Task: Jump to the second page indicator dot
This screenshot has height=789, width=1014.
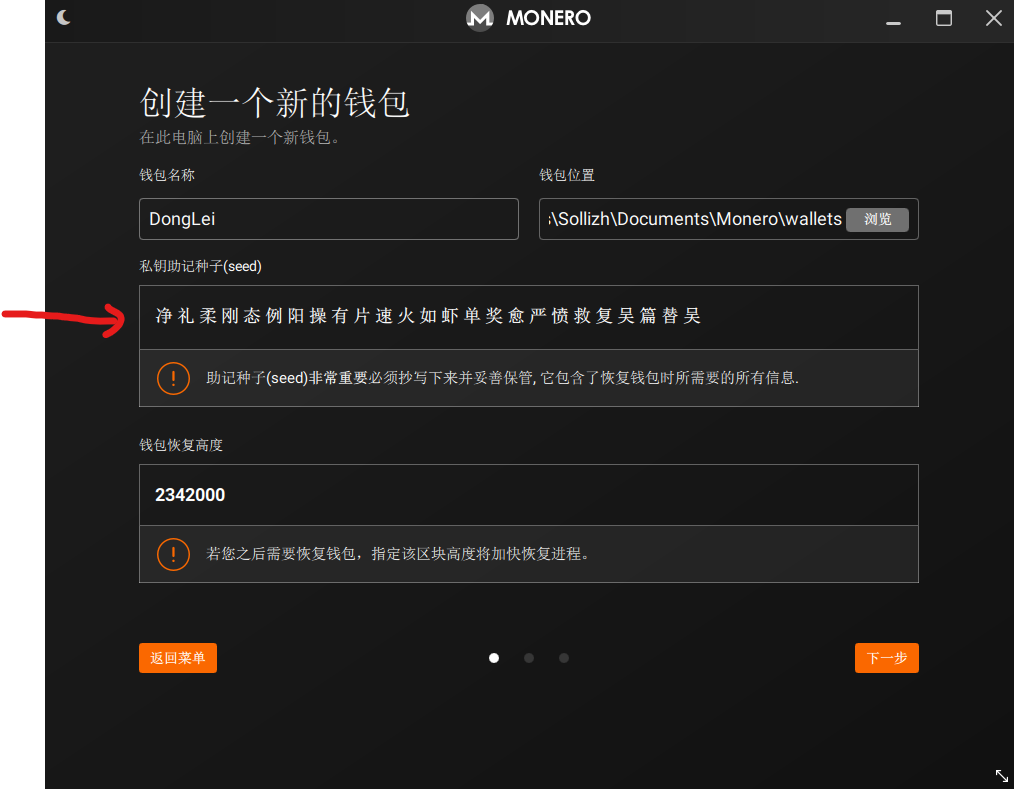Action: click(x=529, y=658)
